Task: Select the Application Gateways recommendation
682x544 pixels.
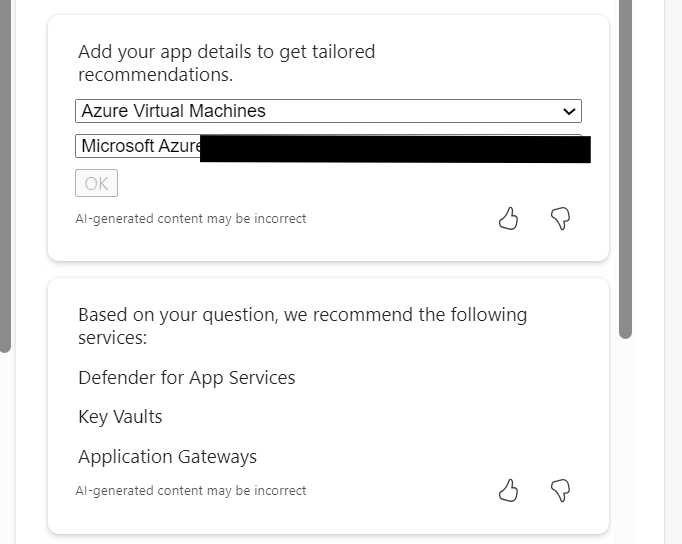Action: (x=168, y=457)
